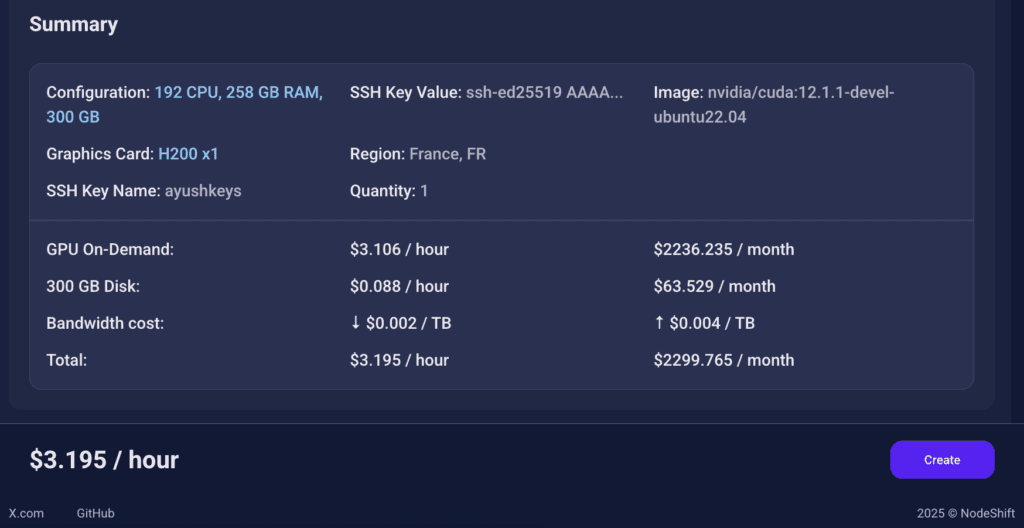
Task: Click the upload arrow bandwidth cost icon
Action: click(659, 323)
